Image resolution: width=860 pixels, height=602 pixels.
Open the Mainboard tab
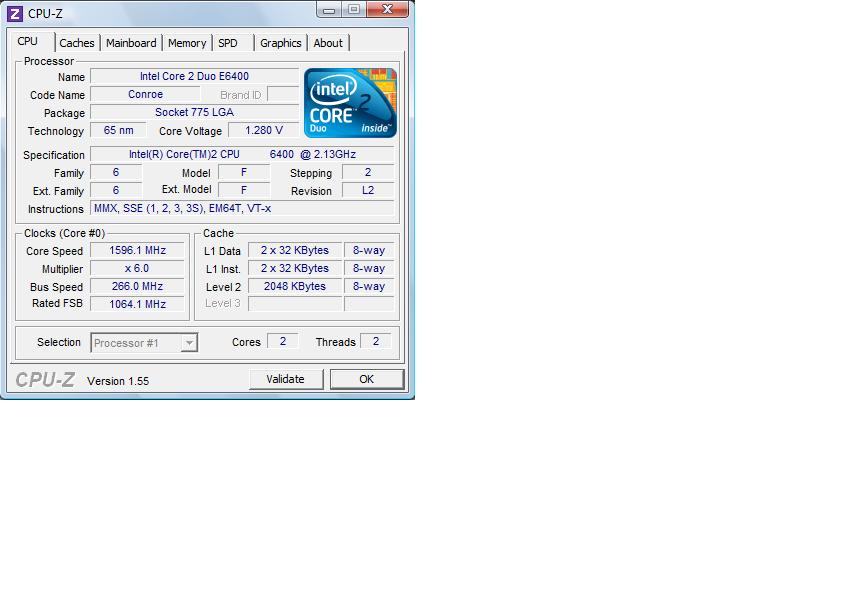click(131, 43)
